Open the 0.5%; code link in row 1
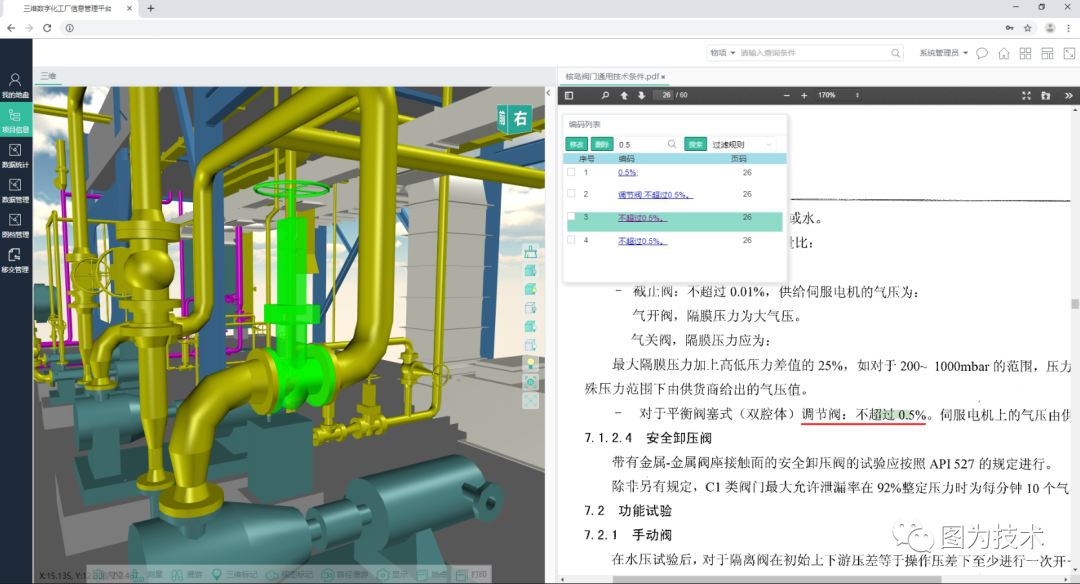Image resolution: width=1080 pixels, height=584 pixels. tap(627, 173)
